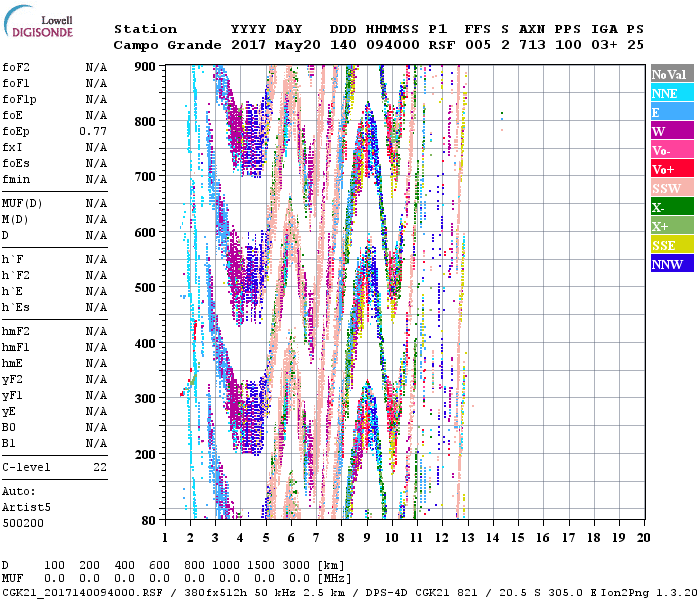Click the Campo Grande station name
This screenshot has height=600, width=700.
point(165,45)
